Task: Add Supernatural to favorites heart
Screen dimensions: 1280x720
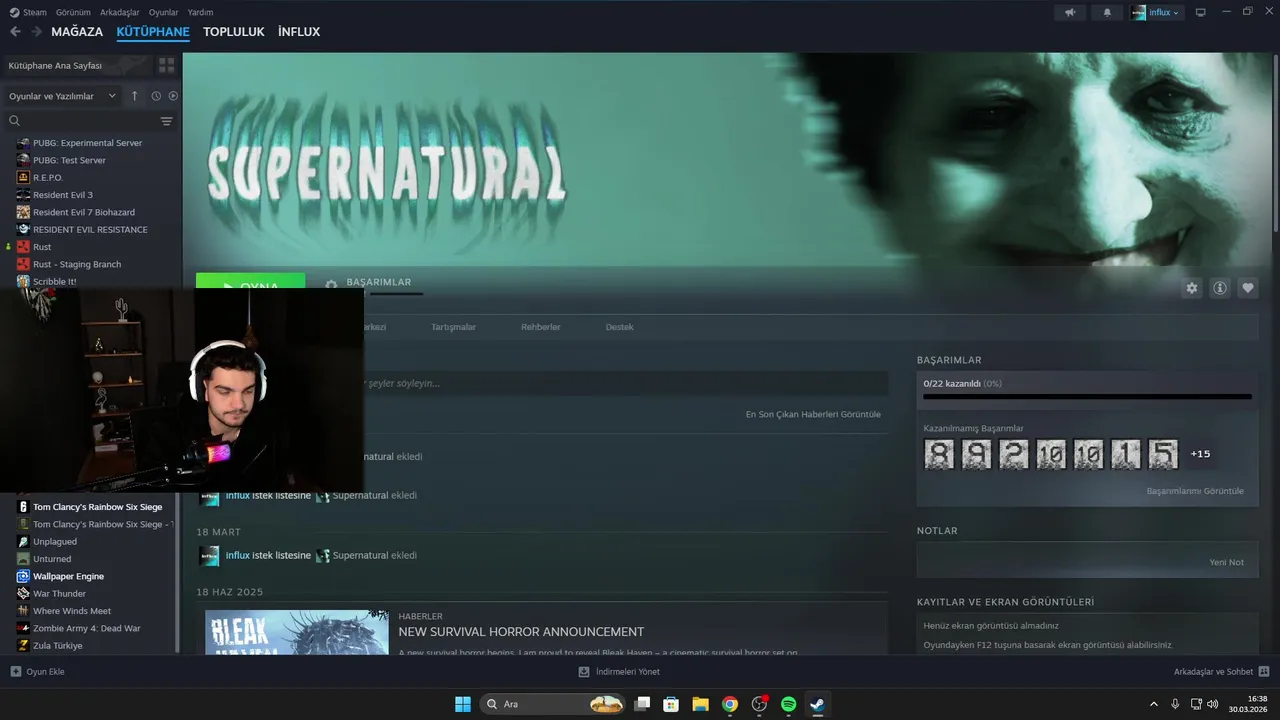Action: pyautogui.click(x=1248, y=288)
